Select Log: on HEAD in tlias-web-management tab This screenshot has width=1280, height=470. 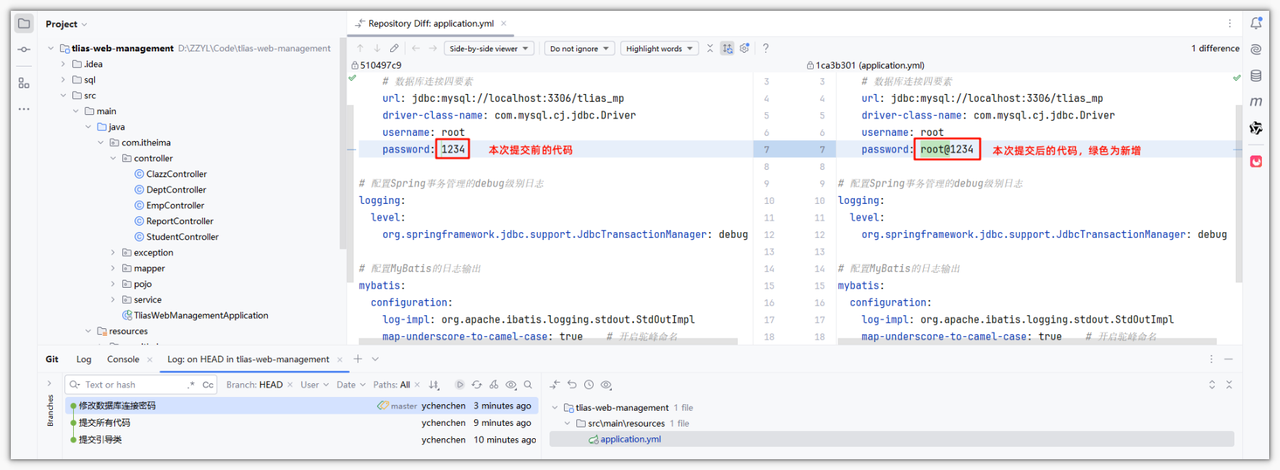pos(247,359)
